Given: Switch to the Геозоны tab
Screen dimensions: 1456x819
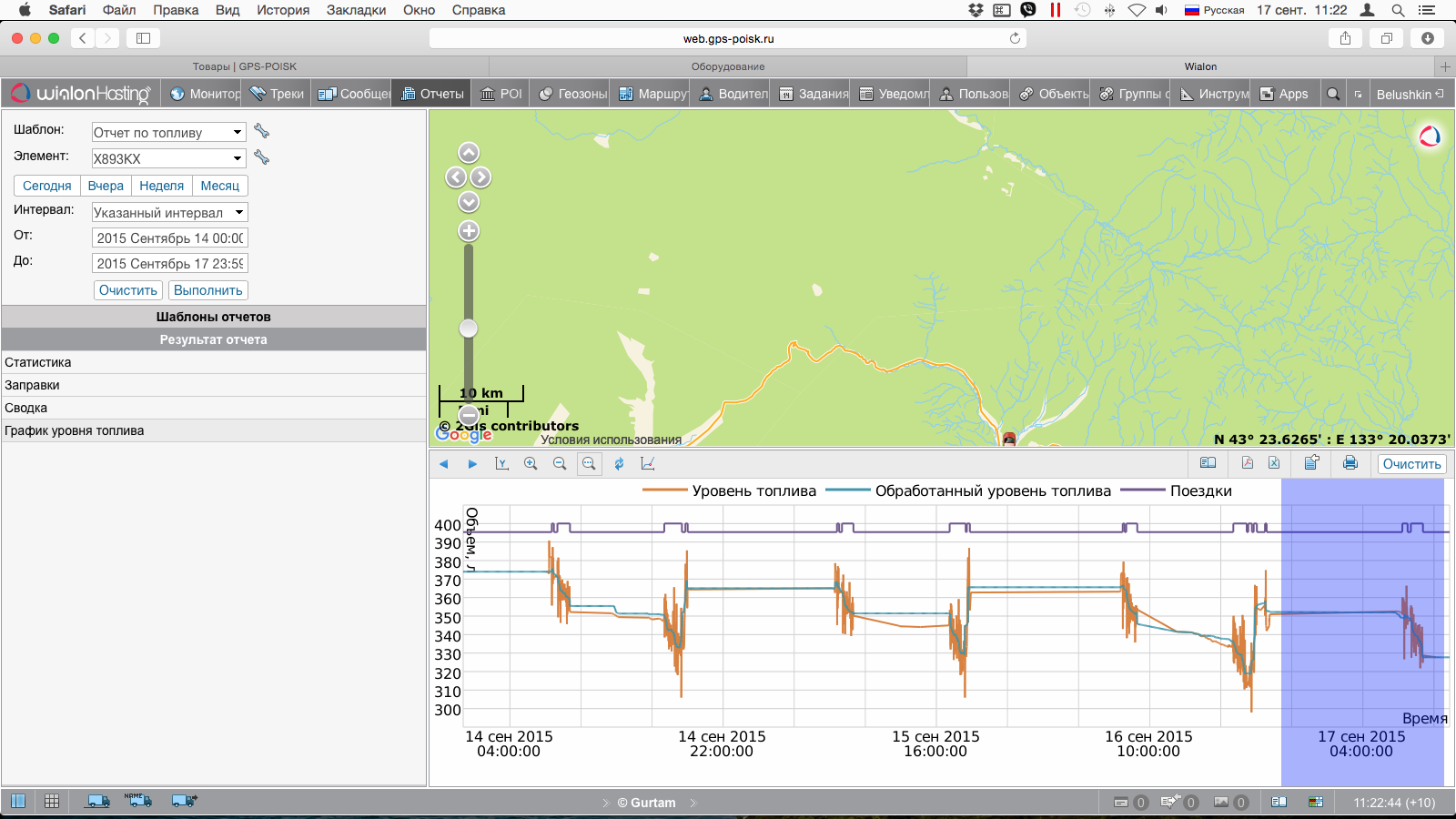Looking at the screenshot, I should click(x=572, y=94).
